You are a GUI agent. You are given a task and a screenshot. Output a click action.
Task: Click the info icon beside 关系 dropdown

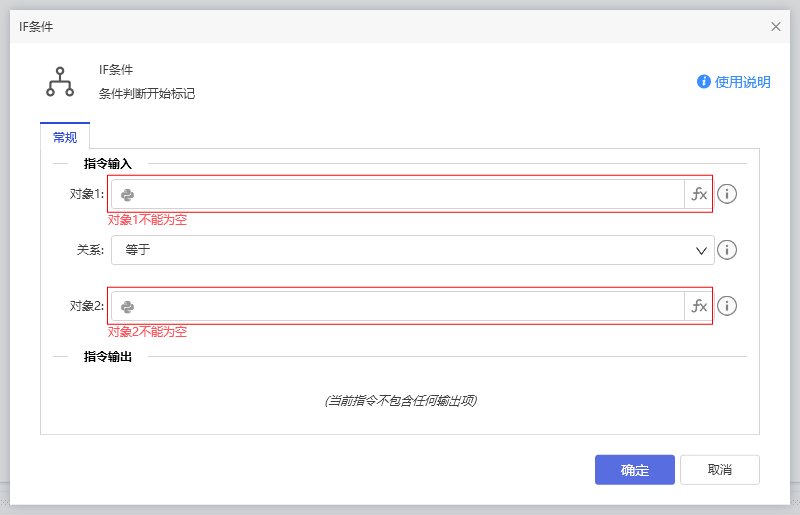(728, 250)
